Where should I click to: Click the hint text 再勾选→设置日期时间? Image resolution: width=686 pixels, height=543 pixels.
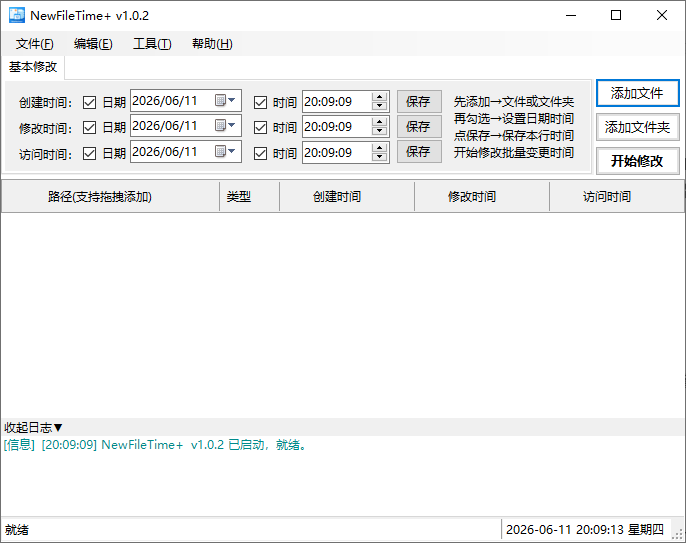[x=514, y=119]
